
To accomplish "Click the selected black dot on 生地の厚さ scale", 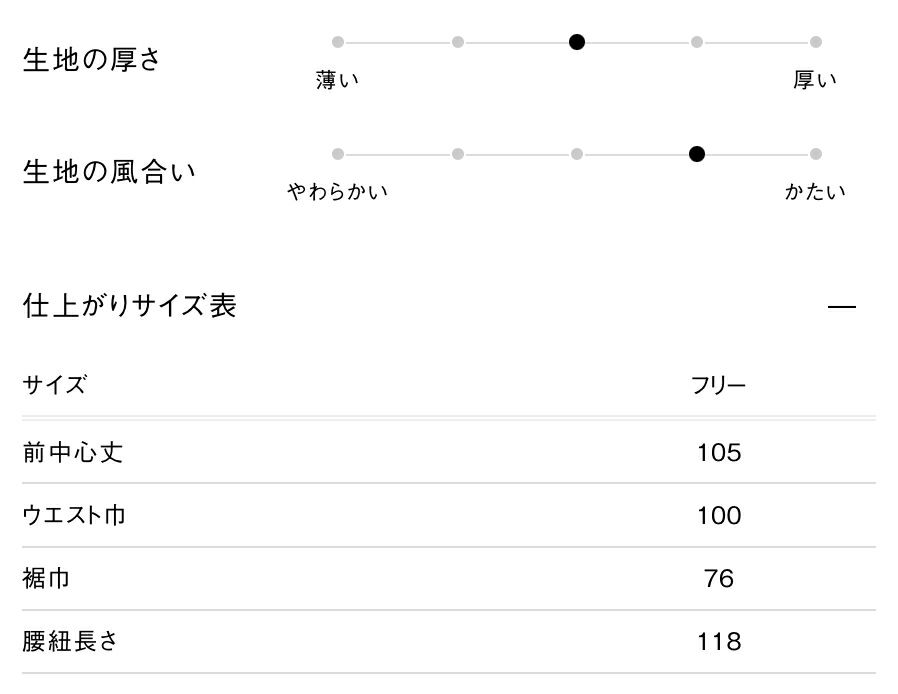I will tap(577, 42).
